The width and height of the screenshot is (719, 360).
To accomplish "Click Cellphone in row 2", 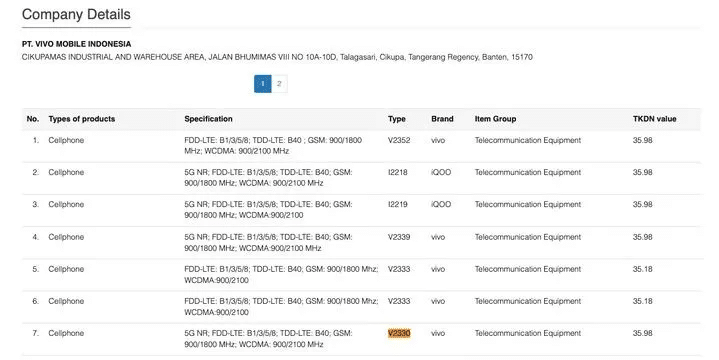I will 66,172.
